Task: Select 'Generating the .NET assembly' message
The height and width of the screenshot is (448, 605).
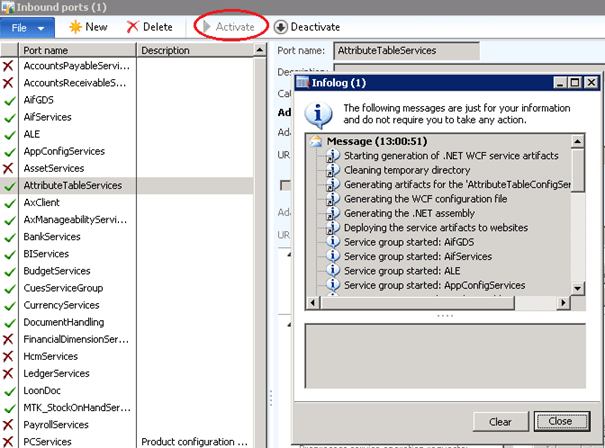Action: pos(409,213)
